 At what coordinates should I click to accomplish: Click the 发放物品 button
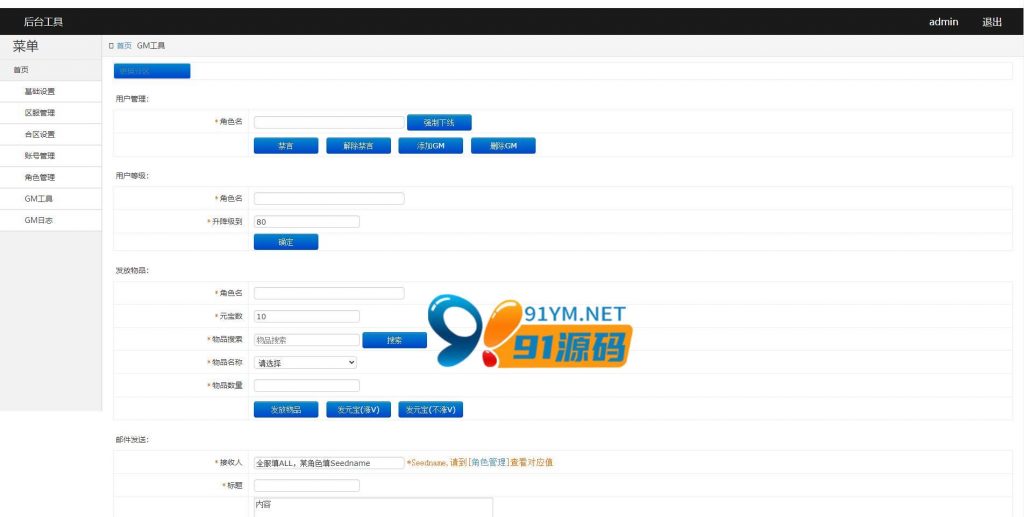(286, 409)
